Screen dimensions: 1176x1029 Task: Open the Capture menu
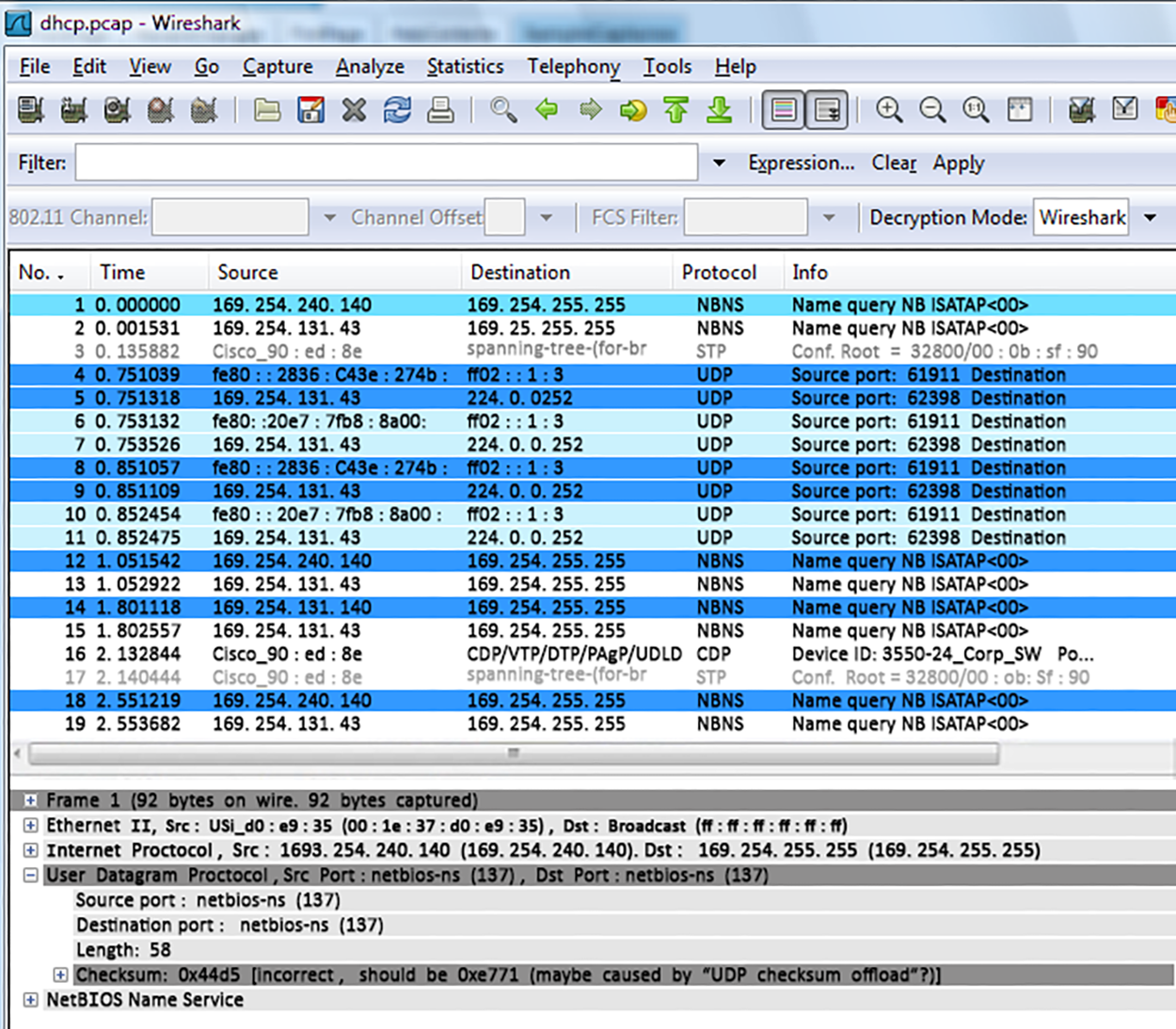[278, 67]
